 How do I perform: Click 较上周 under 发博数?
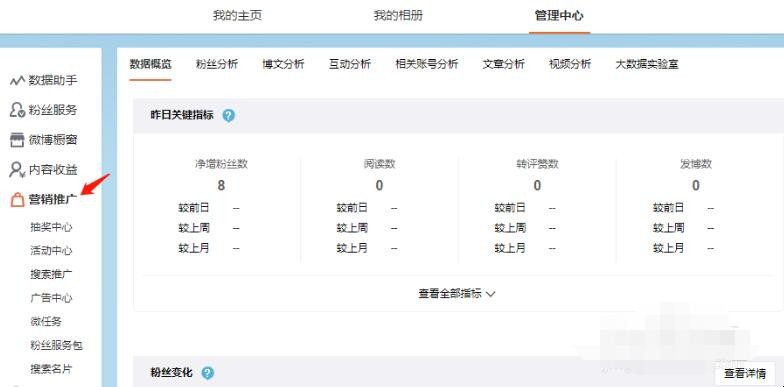pyautogui.click(x=668, y=228)
